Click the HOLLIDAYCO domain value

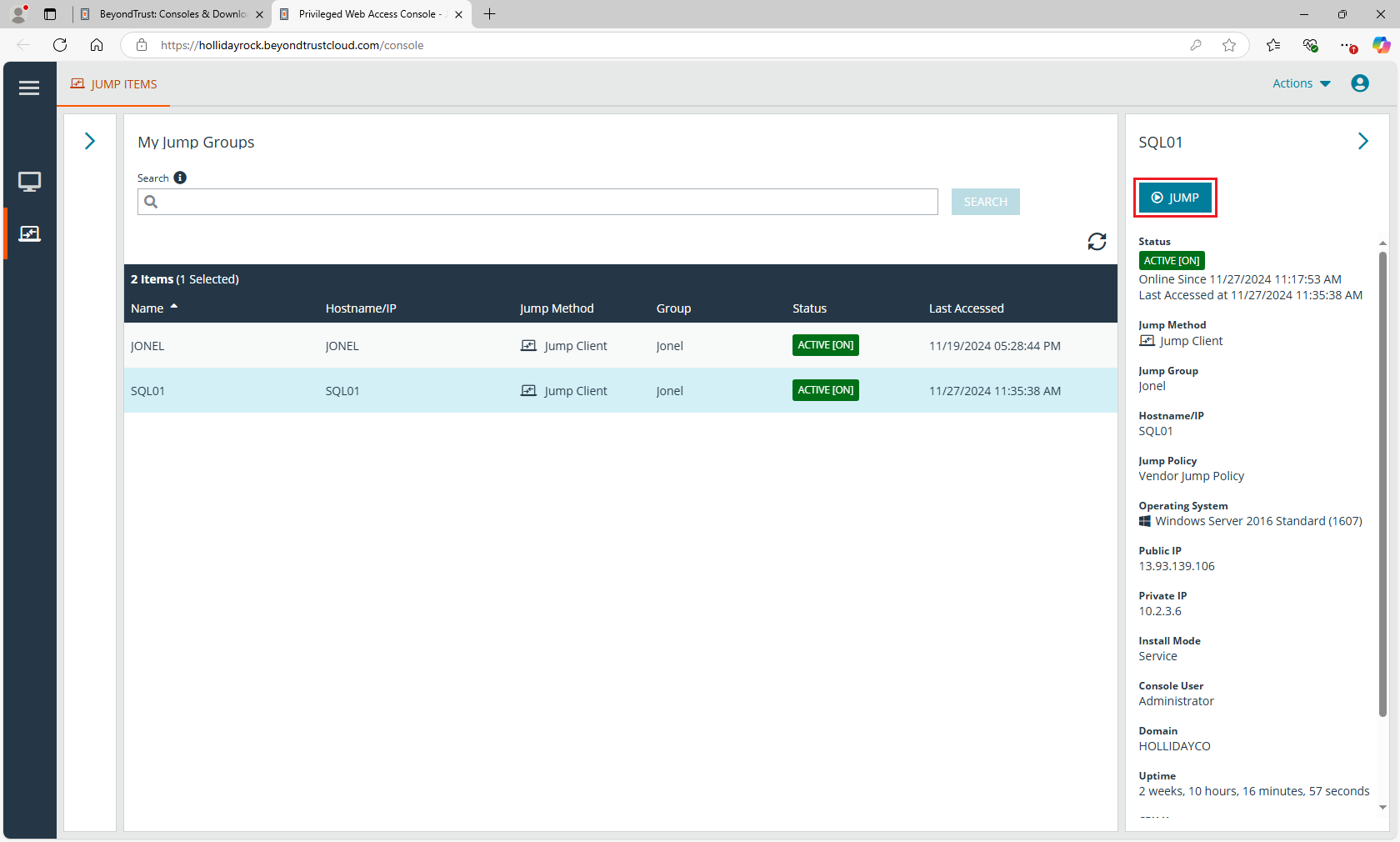point(1174,746)
